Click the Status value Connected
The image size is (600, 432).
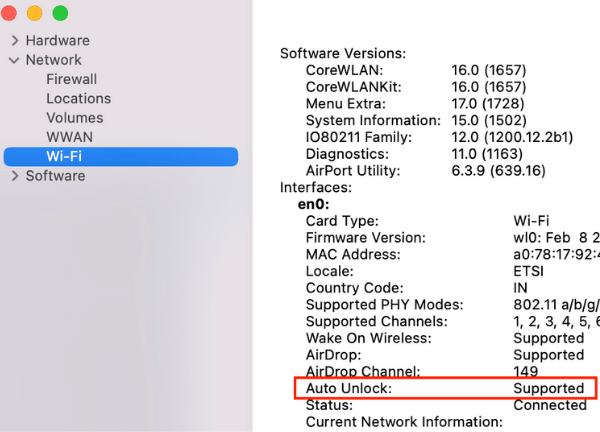(x=550, y=405)
